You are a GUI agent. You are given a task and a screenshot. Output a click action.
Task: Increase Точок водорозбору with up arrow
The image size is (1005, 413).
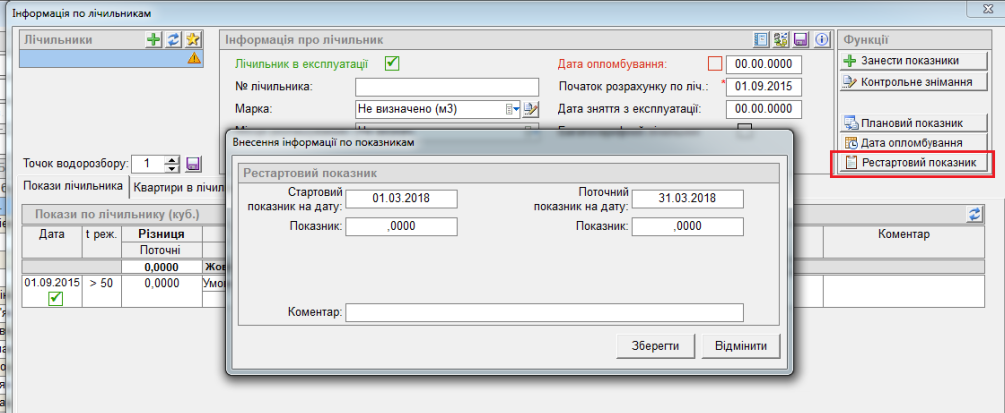[172, 160]
